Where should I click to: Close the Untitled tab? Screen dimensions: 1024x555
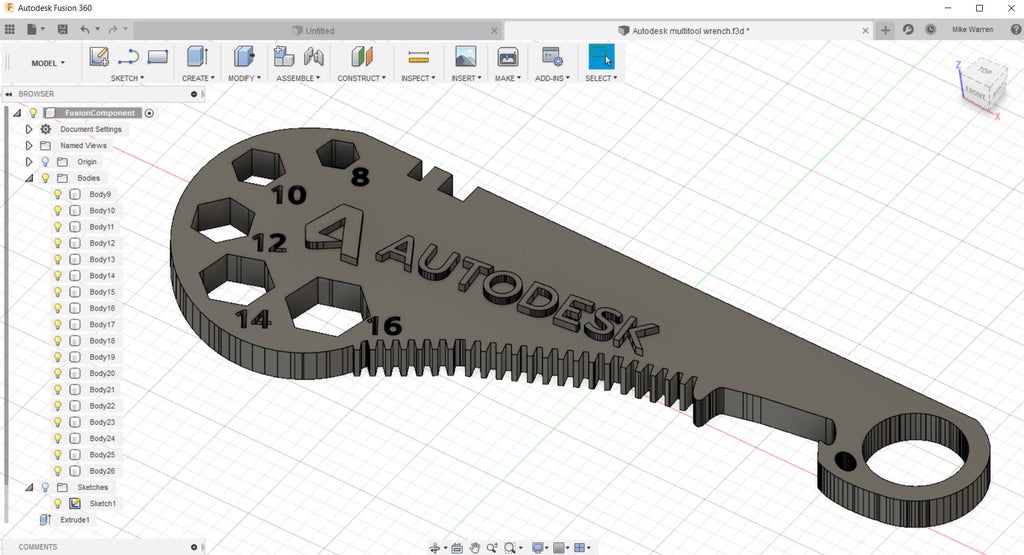pos(494,31)
